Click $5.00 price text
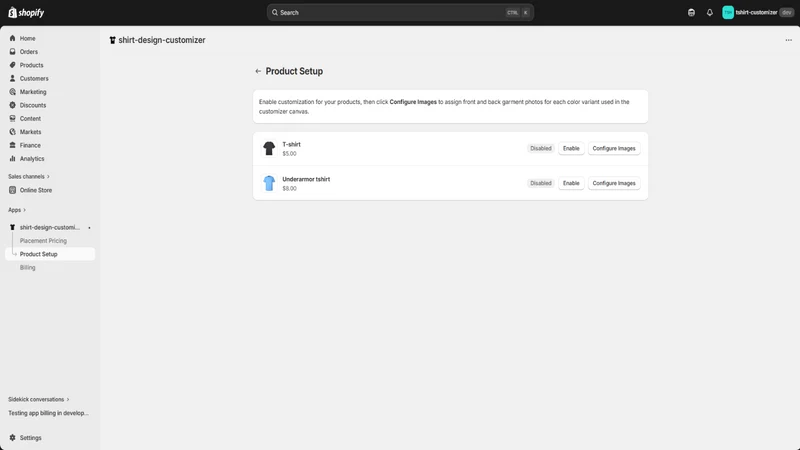 coord(289,154)
